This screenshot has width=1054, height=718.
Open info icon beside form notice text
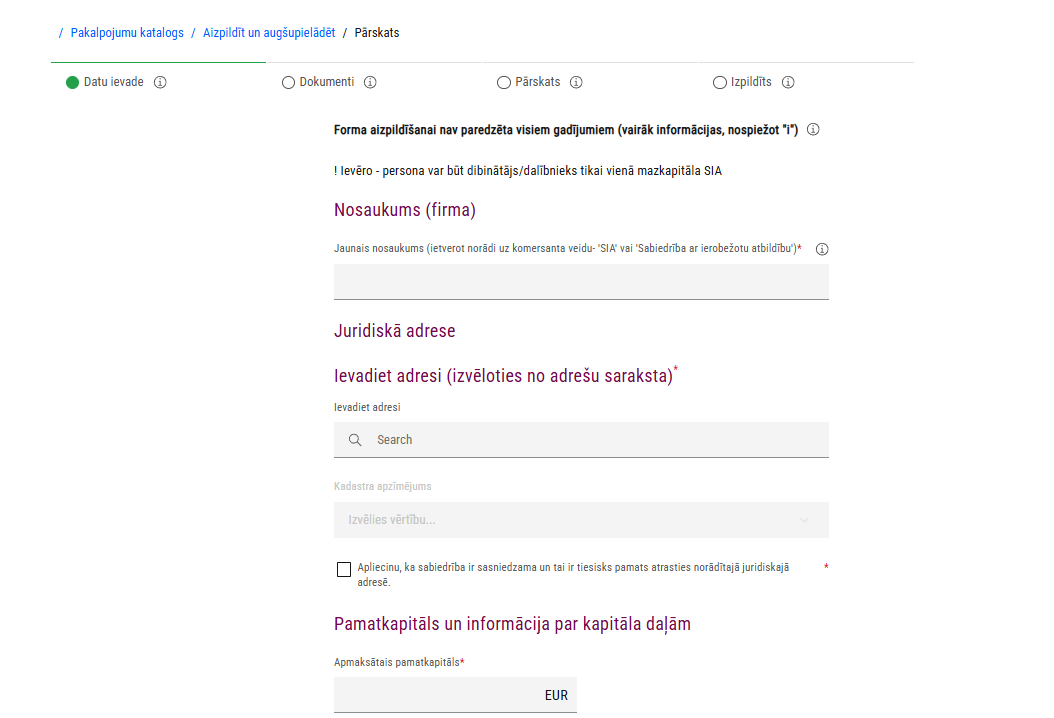[x=813, y=130]
